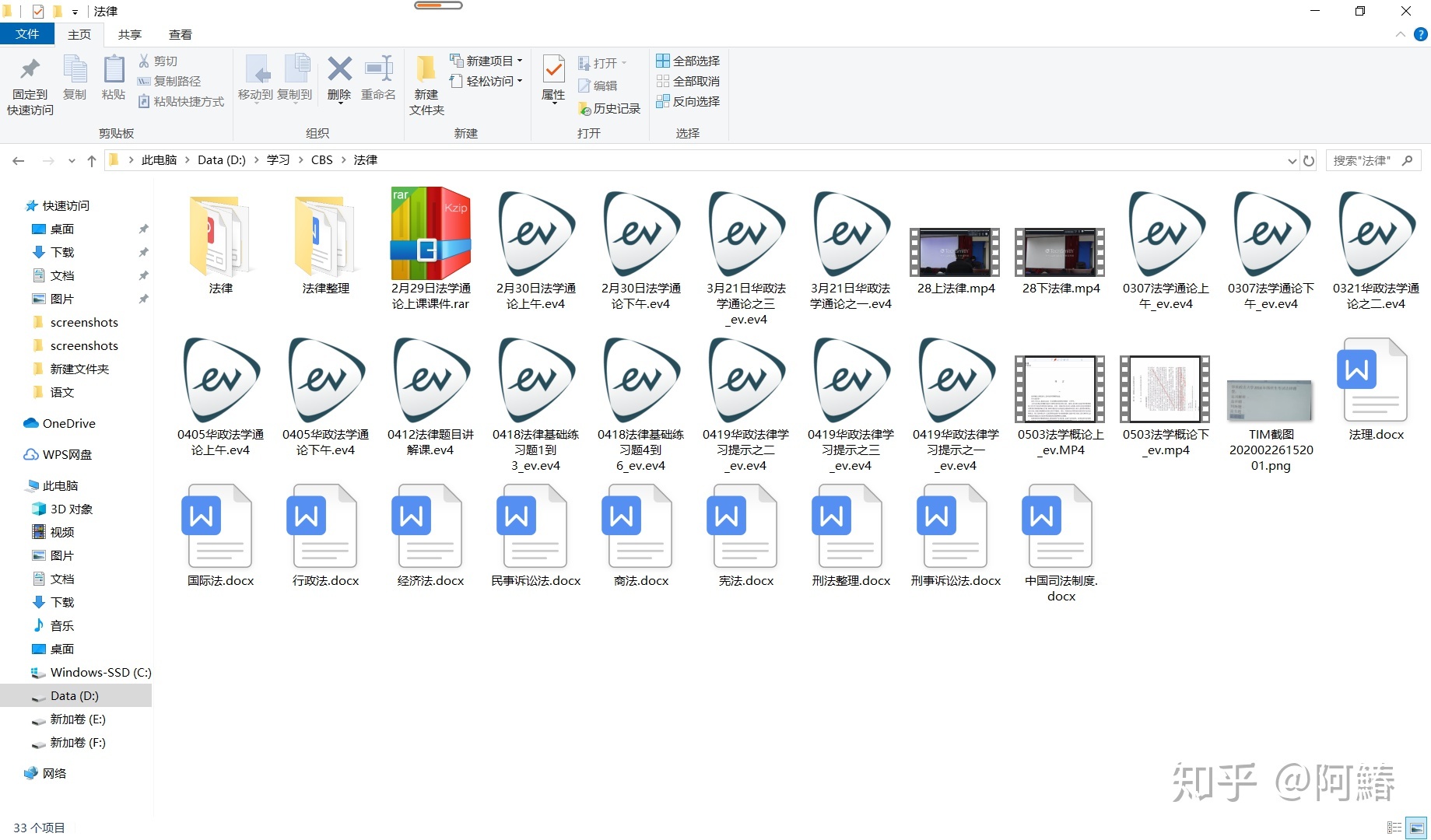Select WPS网盘 in the navigation pane
Screen dimensions: 1431x840
point(58,454)
